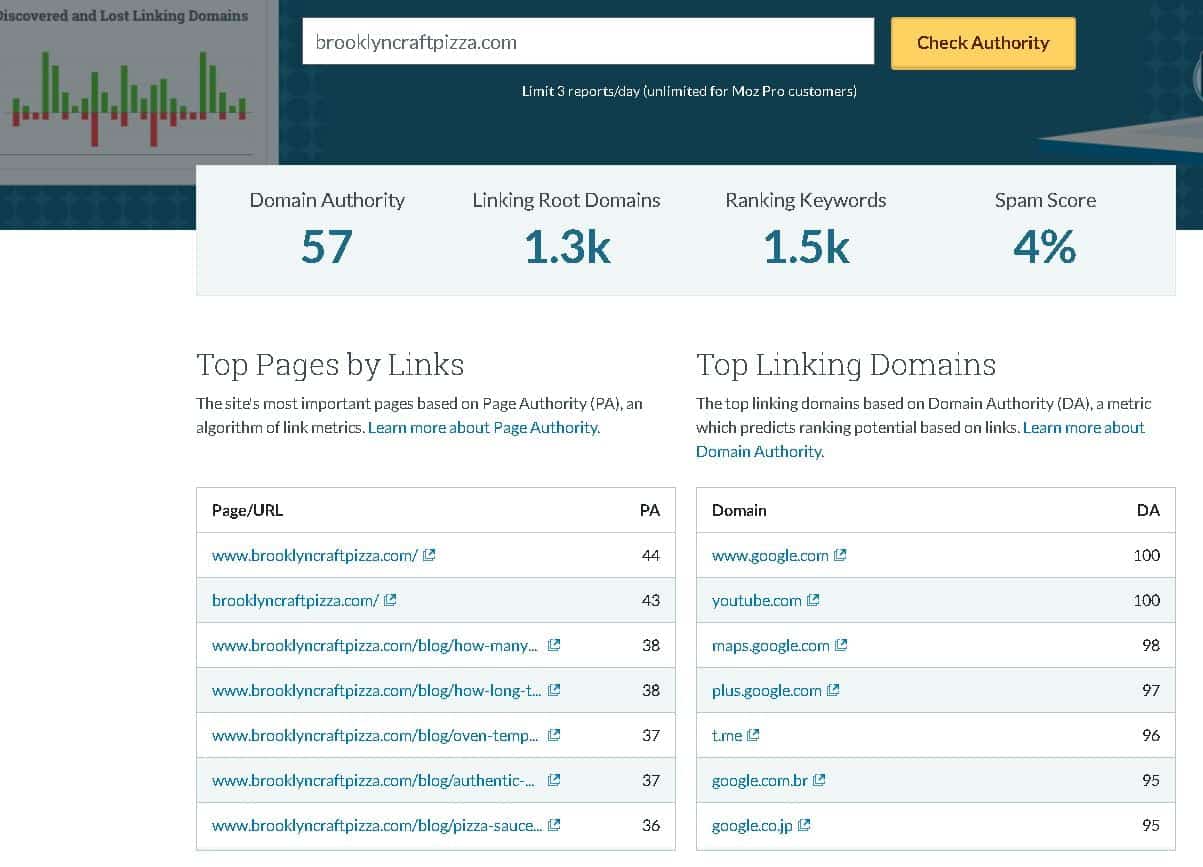Click the Ranking Keywords value 1.5k
The width and height of the screenshot is (1203, 867).
[806, 247]
